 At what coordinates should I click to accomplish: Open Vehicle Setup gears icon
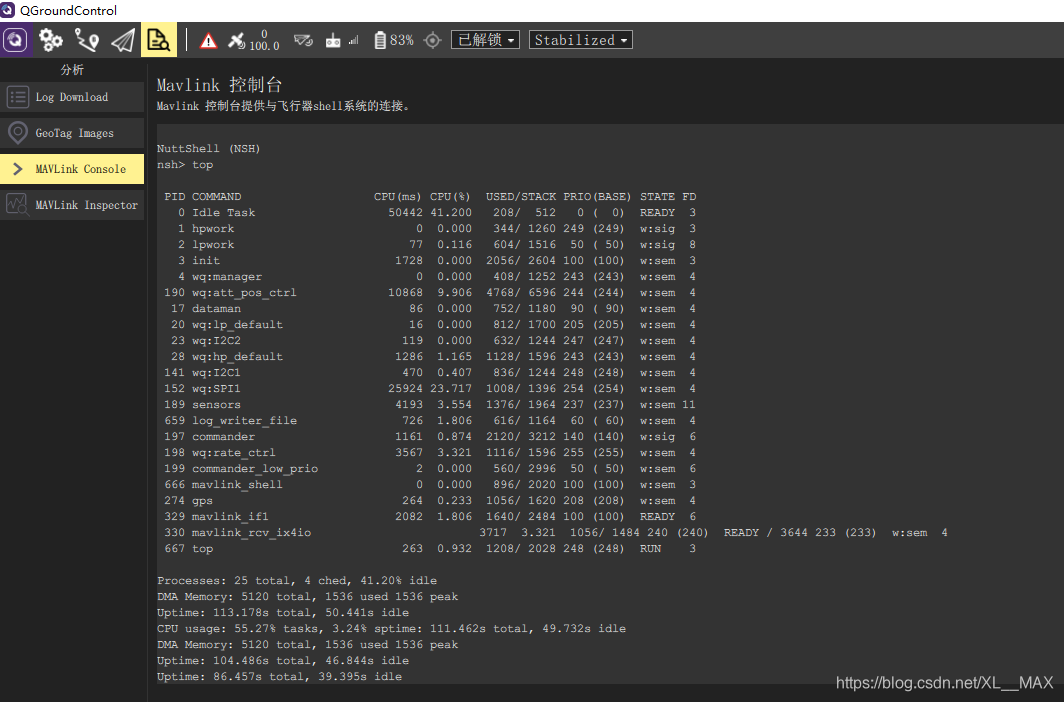(51, 40)
